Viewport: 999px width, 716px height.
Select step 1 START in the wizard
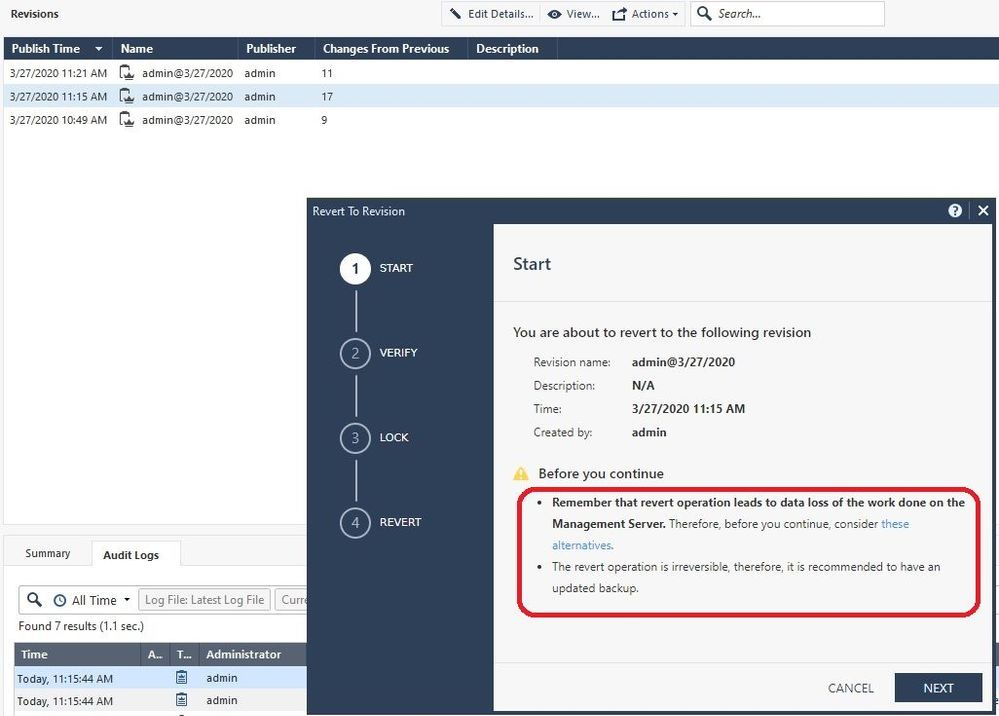click(377, 268)
